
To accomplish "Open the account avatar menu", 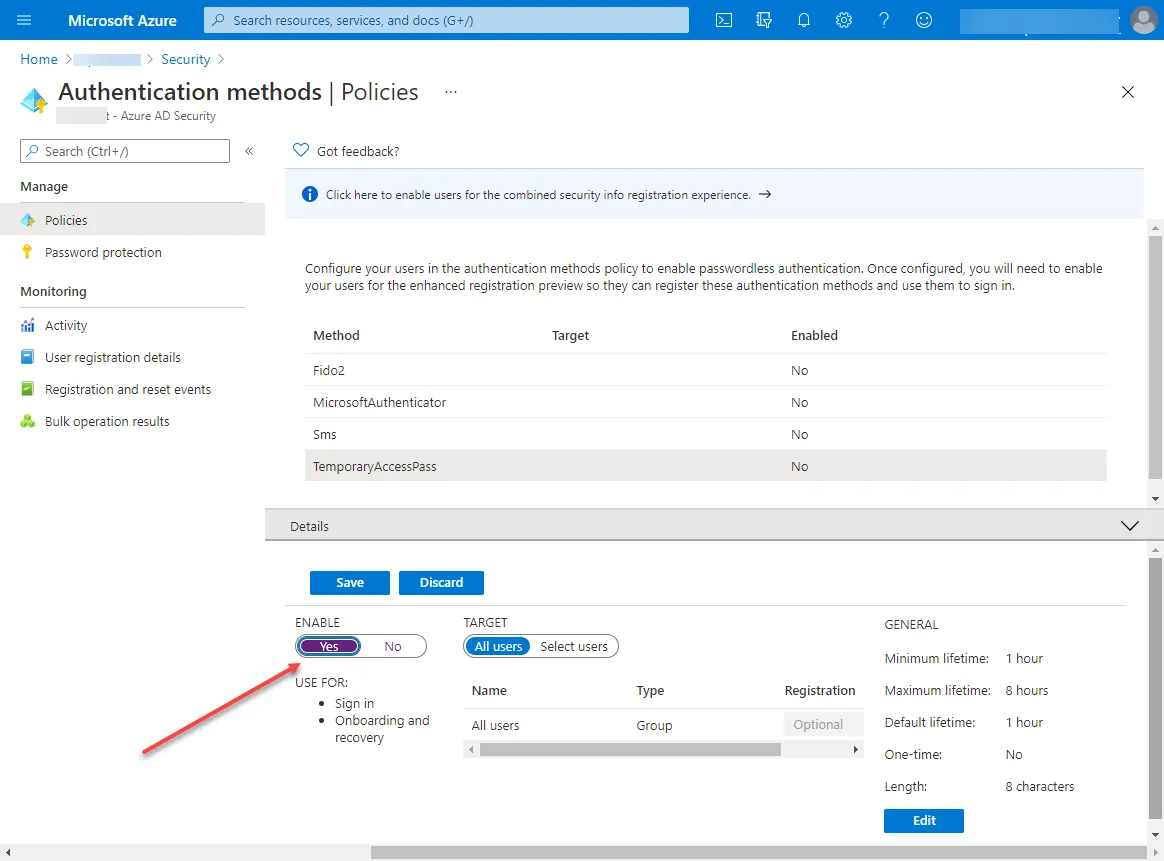I will click(1143, 20).
